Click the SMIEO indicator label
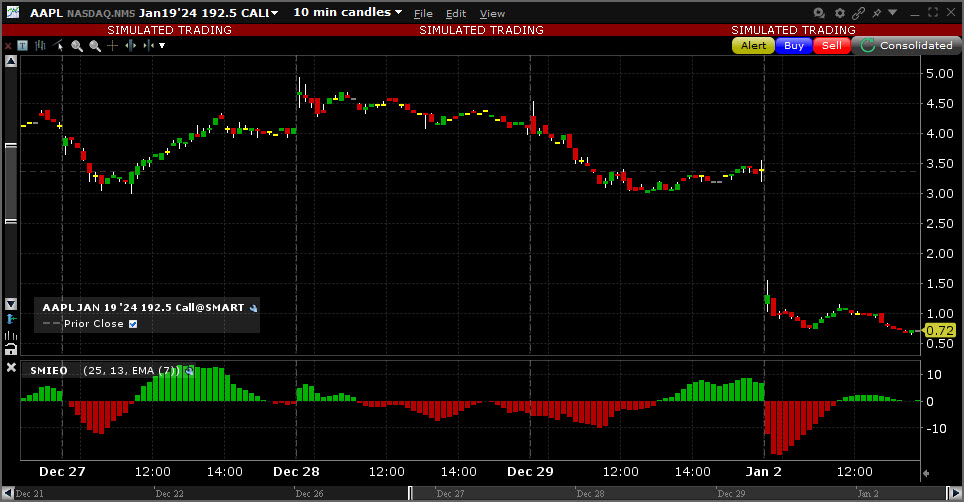Image resolution: width=964 pixels, height=502 pixels. pos(49,371)
